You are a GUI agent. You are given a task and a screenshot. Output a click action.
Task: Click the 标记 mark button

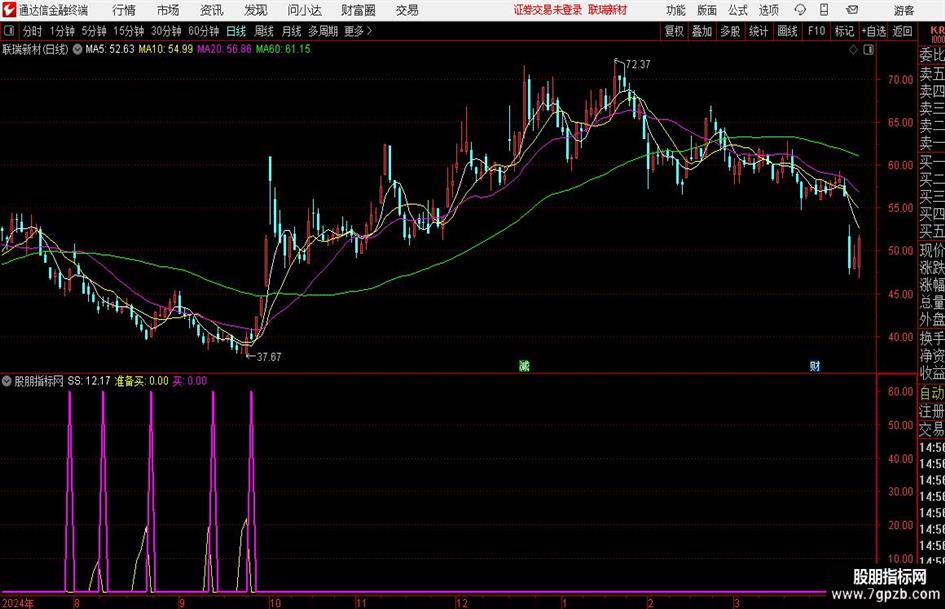click(844, 31)
